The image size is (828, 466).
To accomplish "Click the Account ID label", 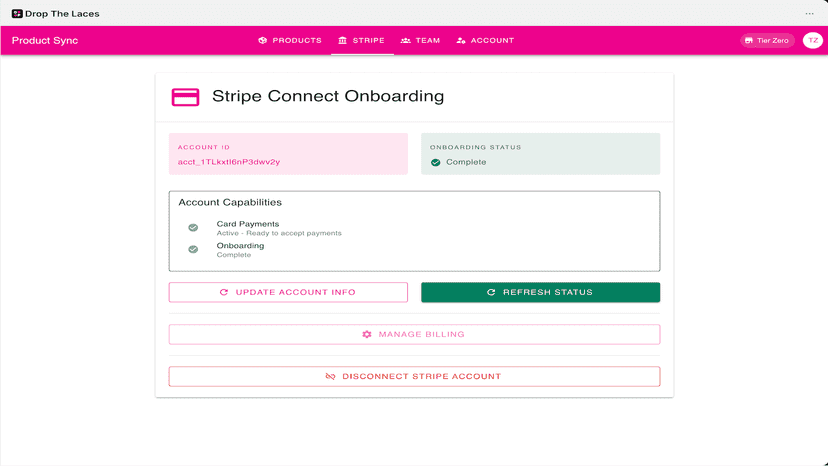I will coord(204,147).
